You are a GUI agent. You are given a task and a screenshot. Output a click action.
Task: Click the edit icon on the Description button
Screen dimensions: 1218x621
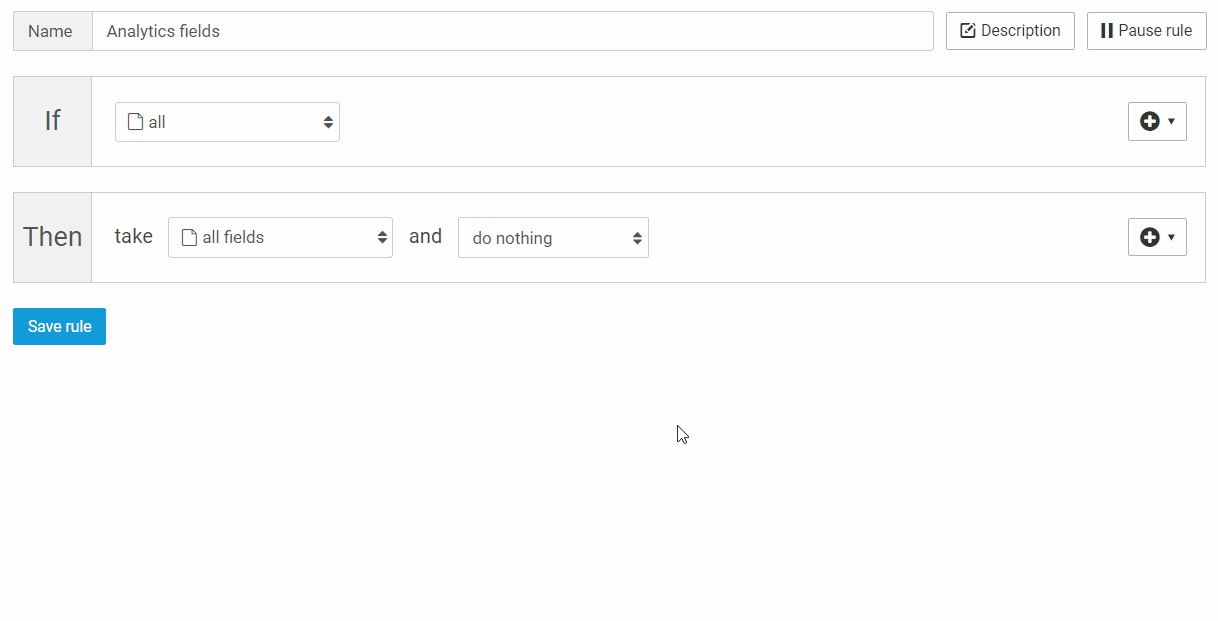(967, 30)
